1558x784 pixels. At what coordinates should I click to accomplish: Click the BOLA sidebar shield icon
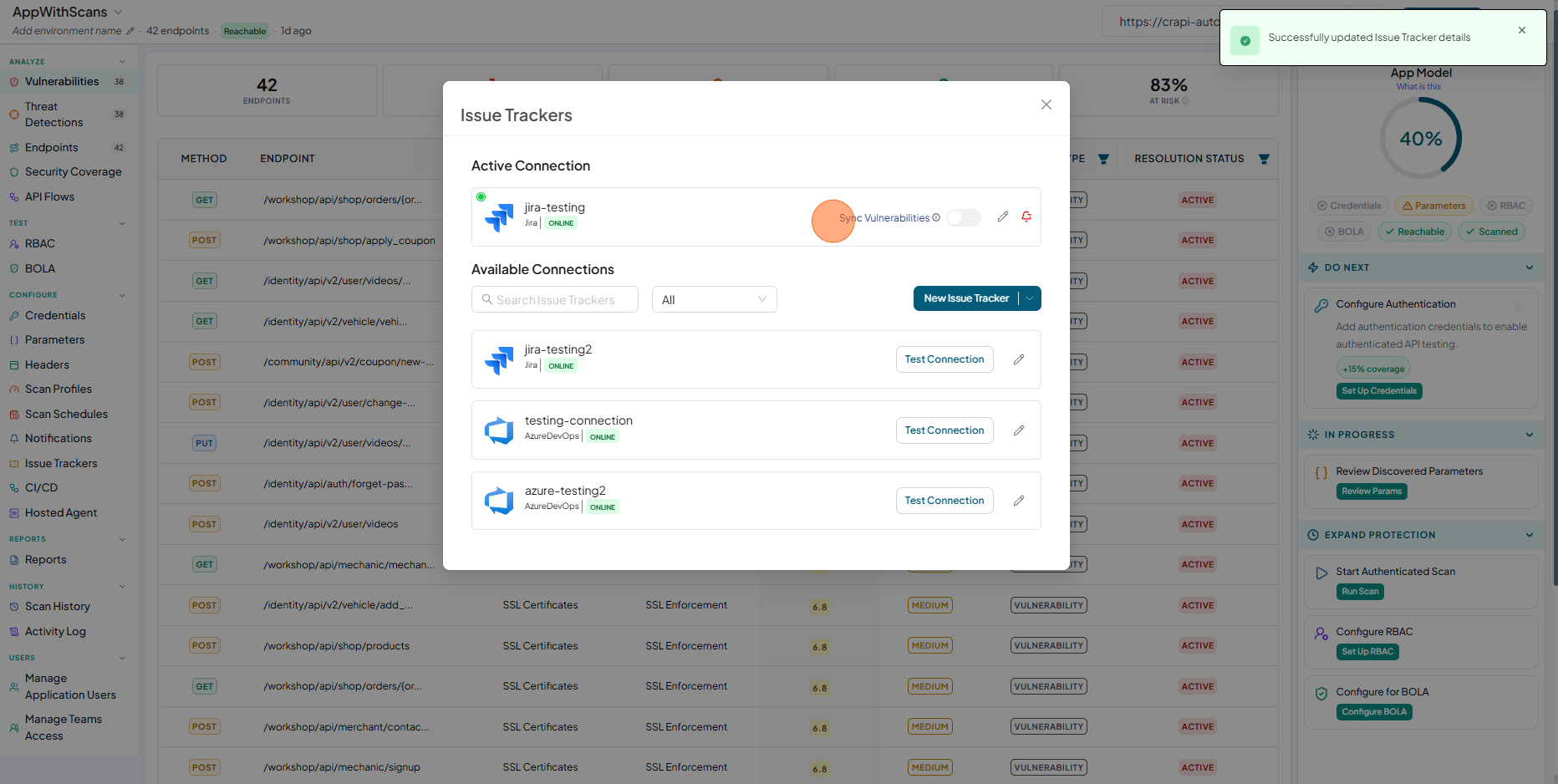coord(14,268)
